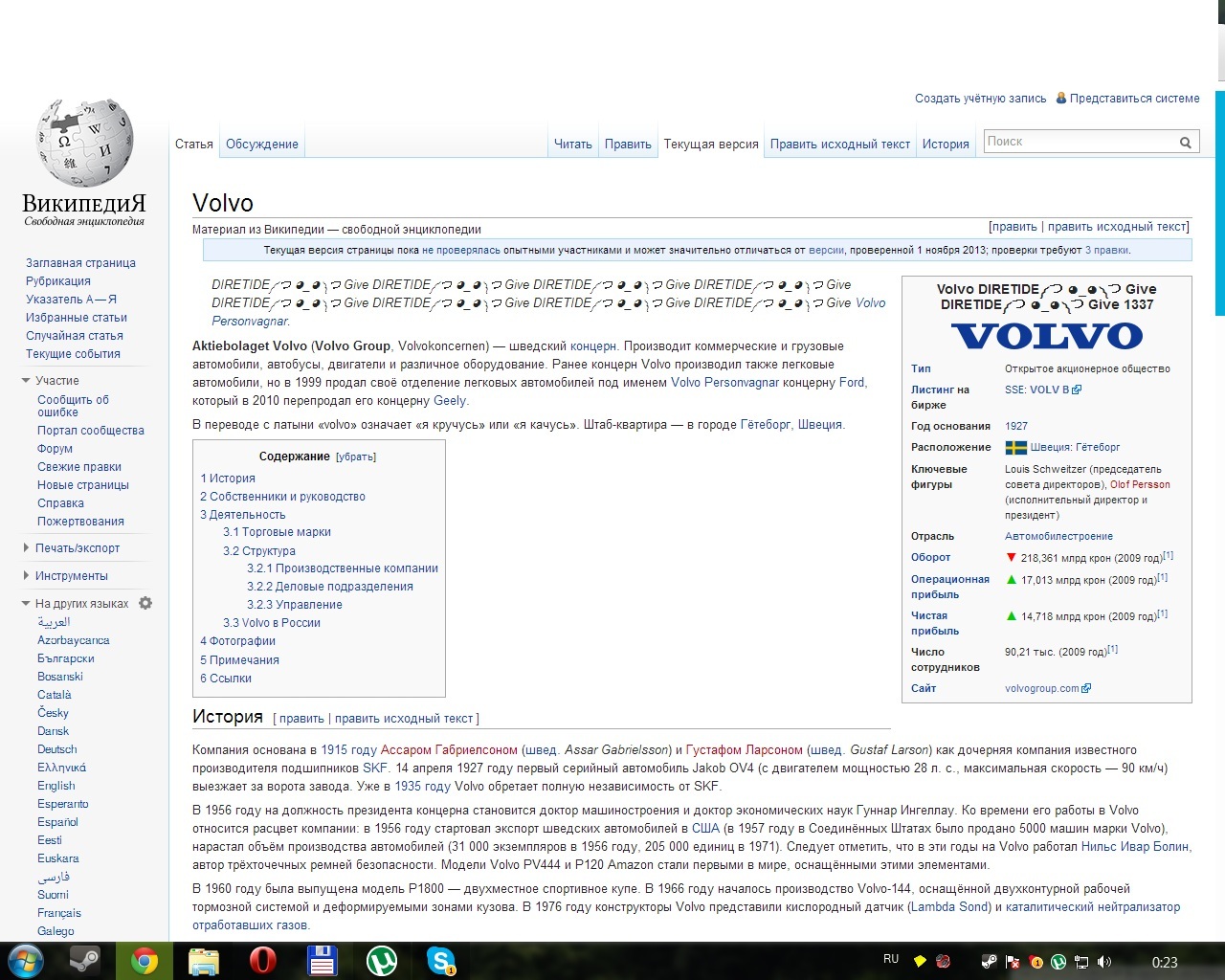Hide the table of contents via убрать
The image size is (1225, 980).
click(356, 457)
